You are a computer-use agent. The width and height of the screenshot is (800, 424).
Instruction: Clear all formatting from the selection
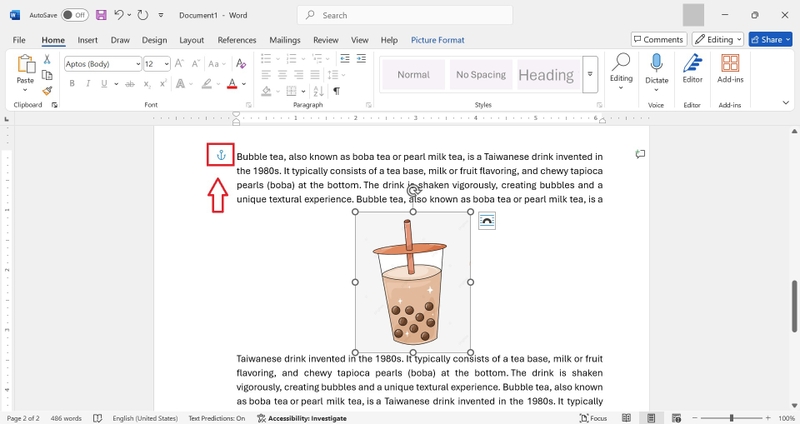pos(241,64)
